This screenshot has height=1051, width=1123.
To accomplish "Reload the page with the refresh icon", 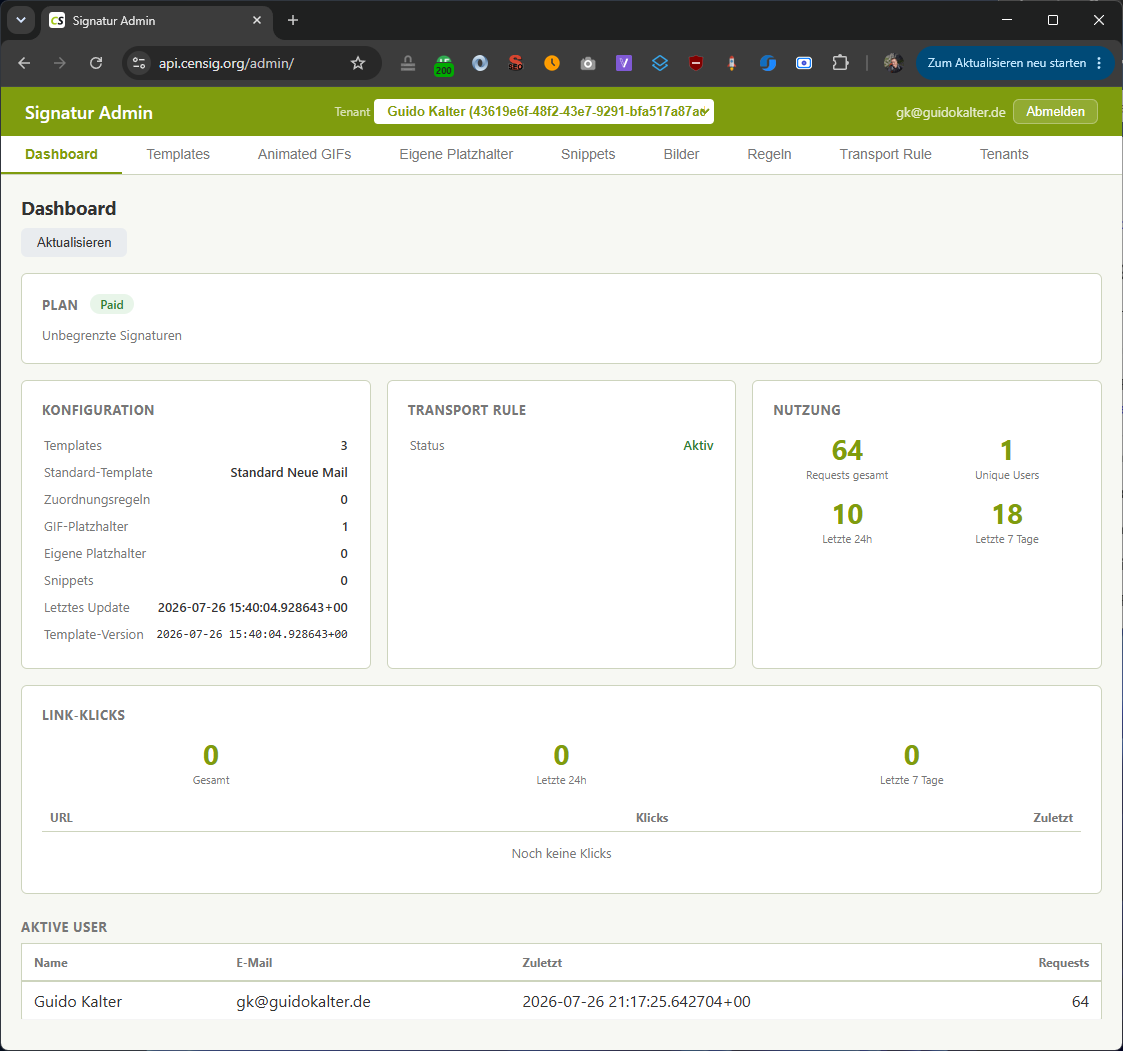I will pyautogui.click(x=96, y=63).
